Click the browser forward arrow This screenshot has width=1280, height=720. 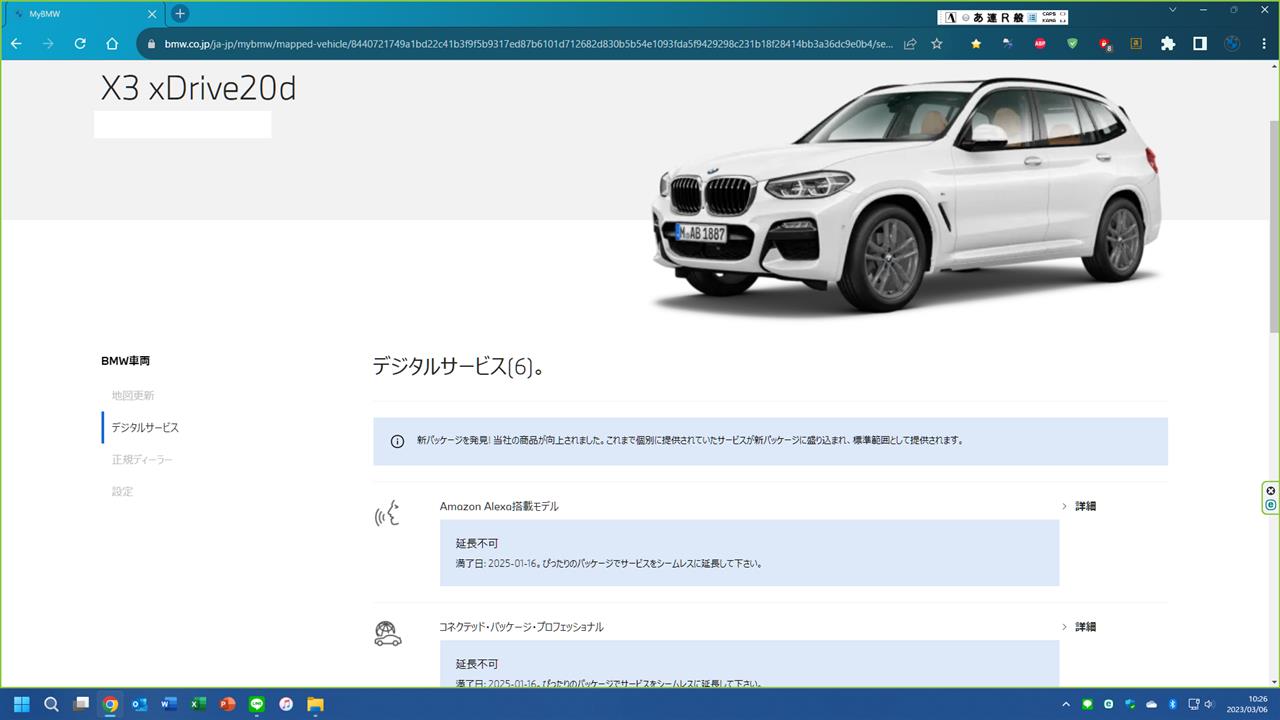tap(48, 44)
